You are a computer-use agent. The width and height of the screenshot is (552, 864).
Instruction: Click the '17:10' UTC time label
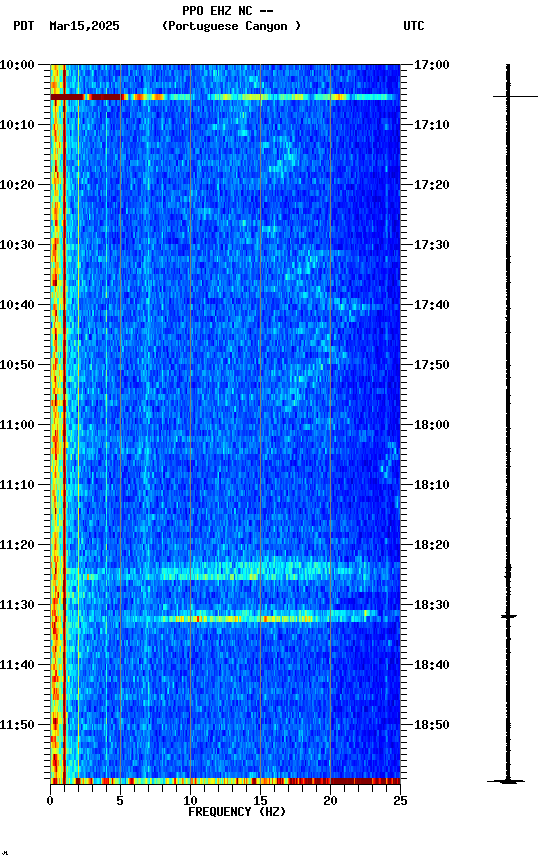pos(431,125)
